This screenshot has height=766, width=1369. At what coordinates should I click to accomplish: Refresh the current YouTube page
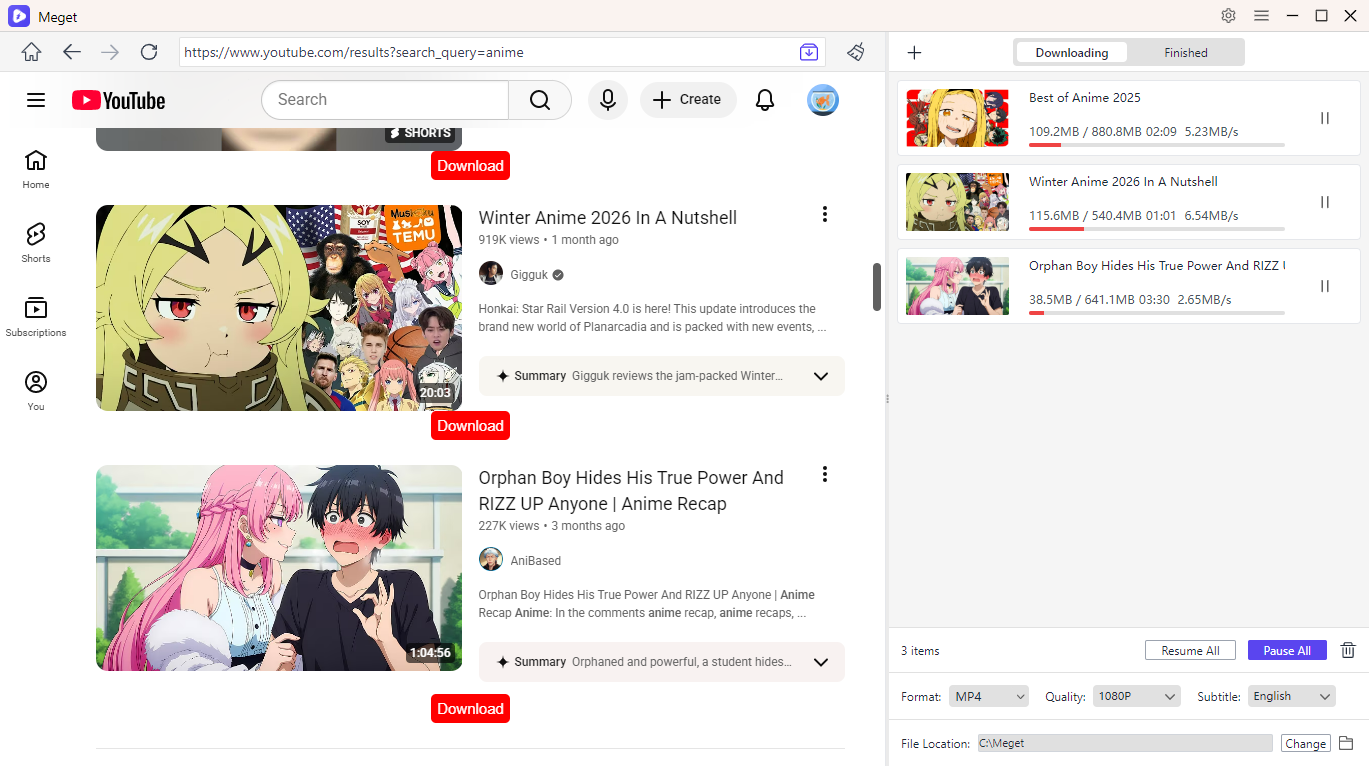click(x=148, y=52)
